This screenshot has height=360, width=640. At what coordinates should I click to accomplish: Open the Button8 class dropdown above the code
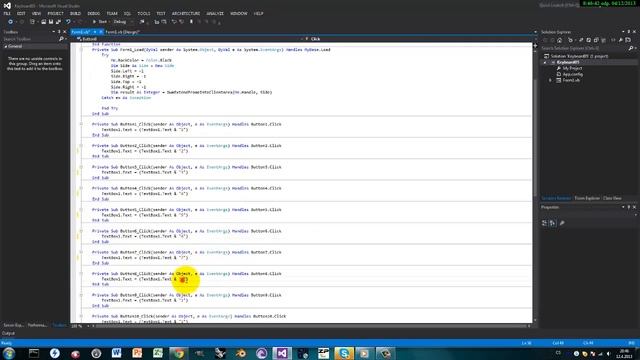click(x=189, y=39)
